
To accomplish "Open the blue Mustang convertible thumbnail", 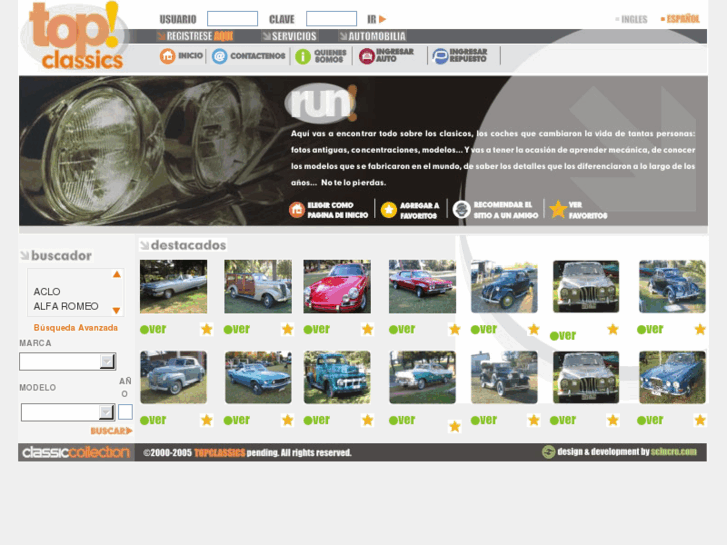I will (258, 377).
